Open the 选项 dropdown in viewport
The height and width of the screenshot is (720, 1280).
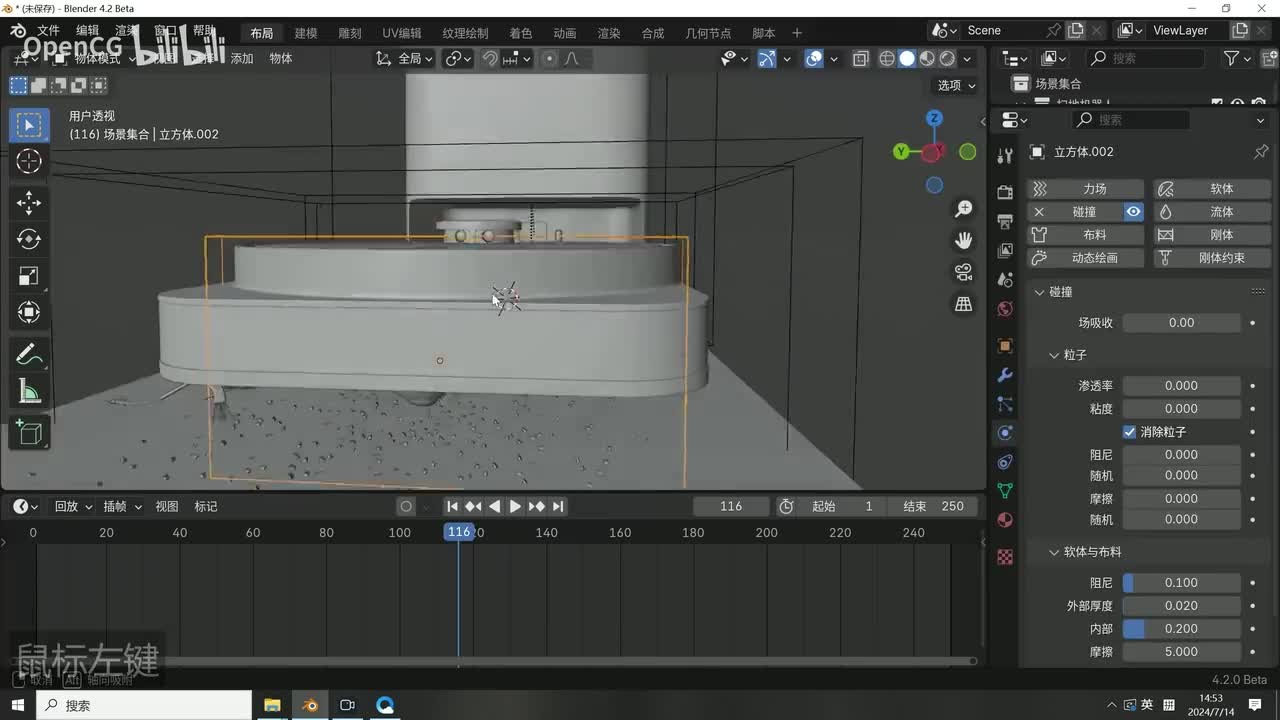point(956,85)
